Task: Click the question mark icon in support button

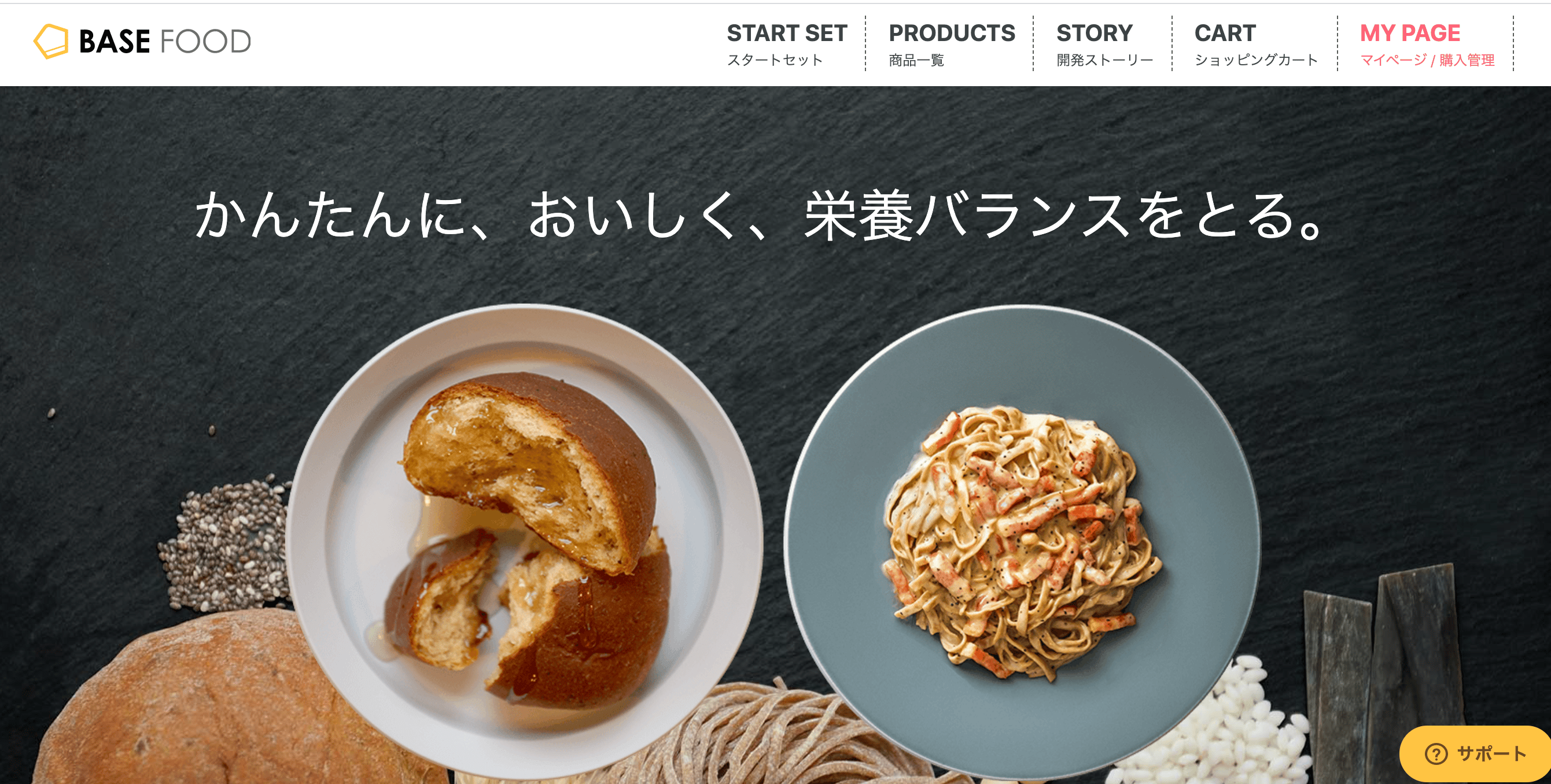Action: pyautogui.click(x=1436, y=754)
